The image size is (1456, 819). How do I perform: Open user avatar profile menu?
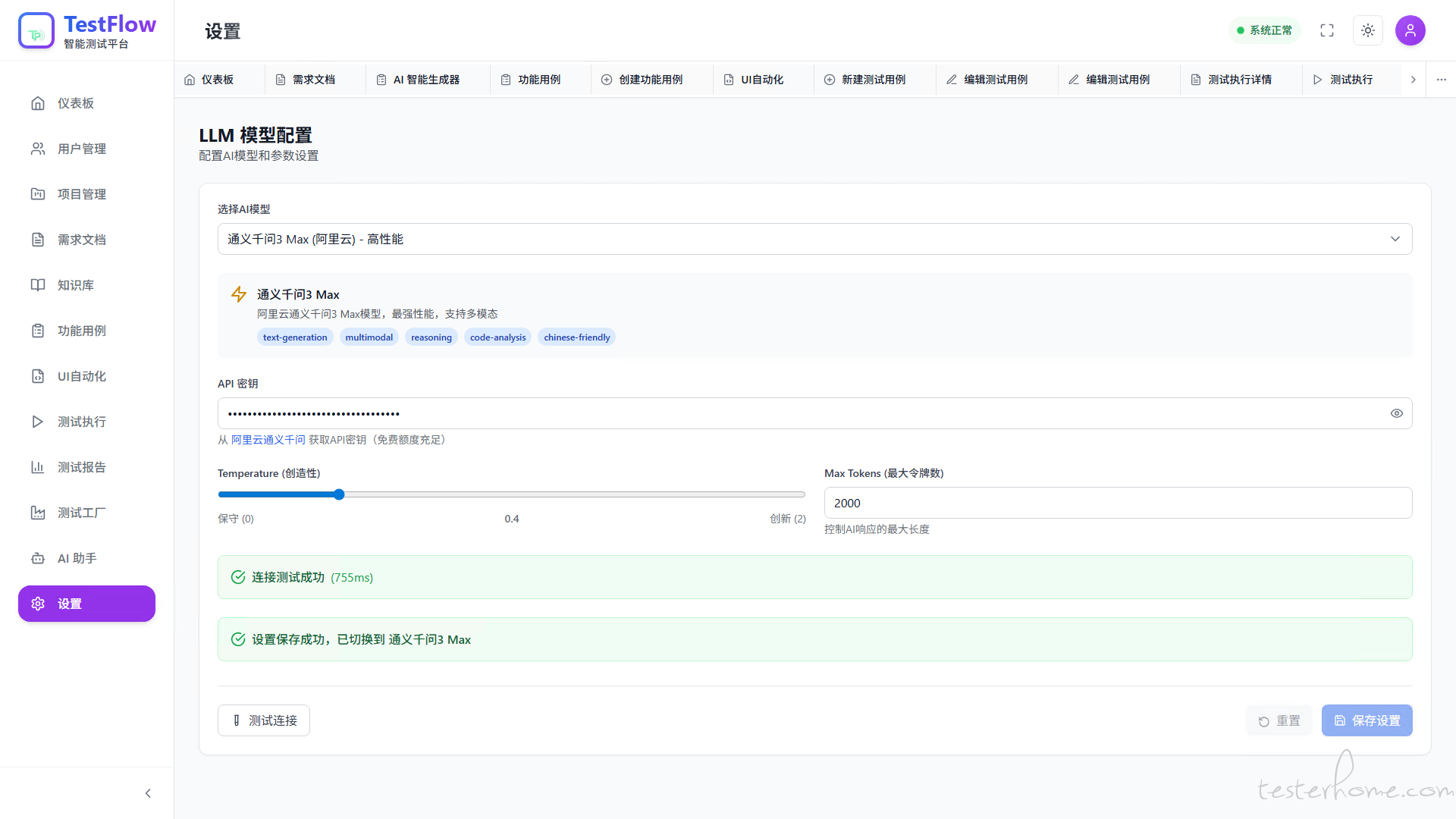click(1410, 30)
